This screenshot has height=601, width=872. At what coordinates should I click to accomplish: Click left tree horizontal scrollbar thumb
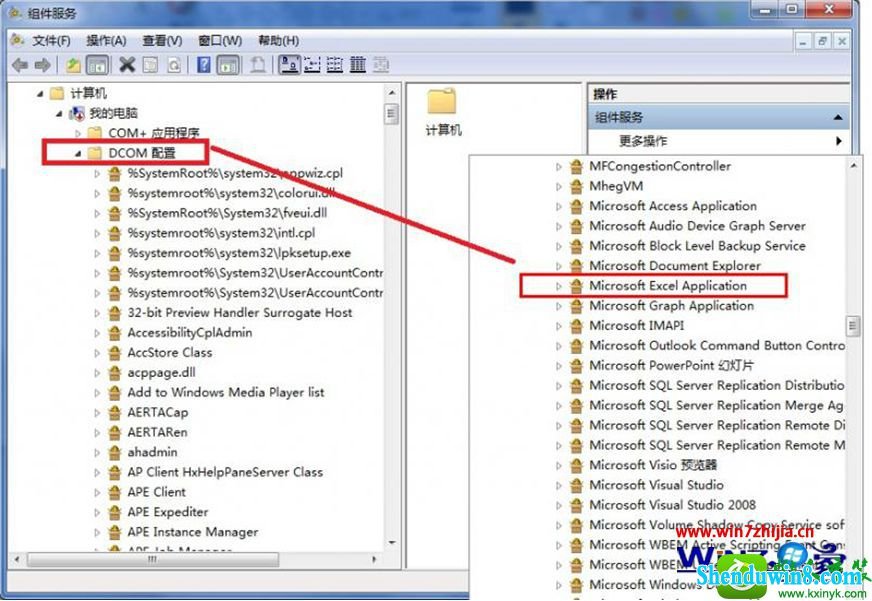click(152, 559)
